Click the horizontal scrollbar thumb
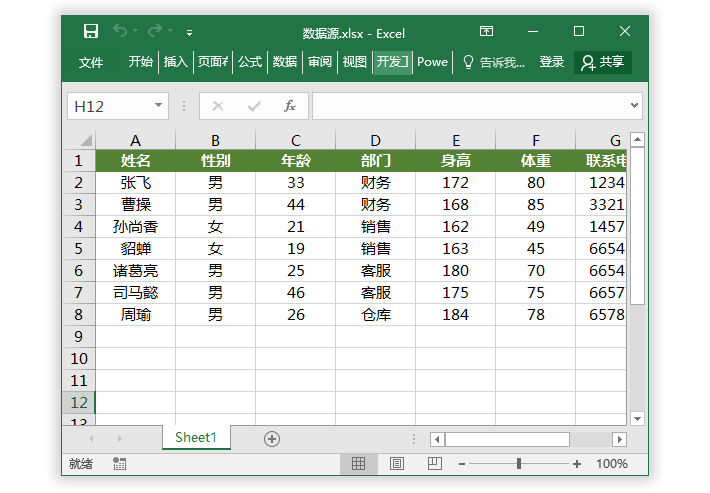 (507, 439)
